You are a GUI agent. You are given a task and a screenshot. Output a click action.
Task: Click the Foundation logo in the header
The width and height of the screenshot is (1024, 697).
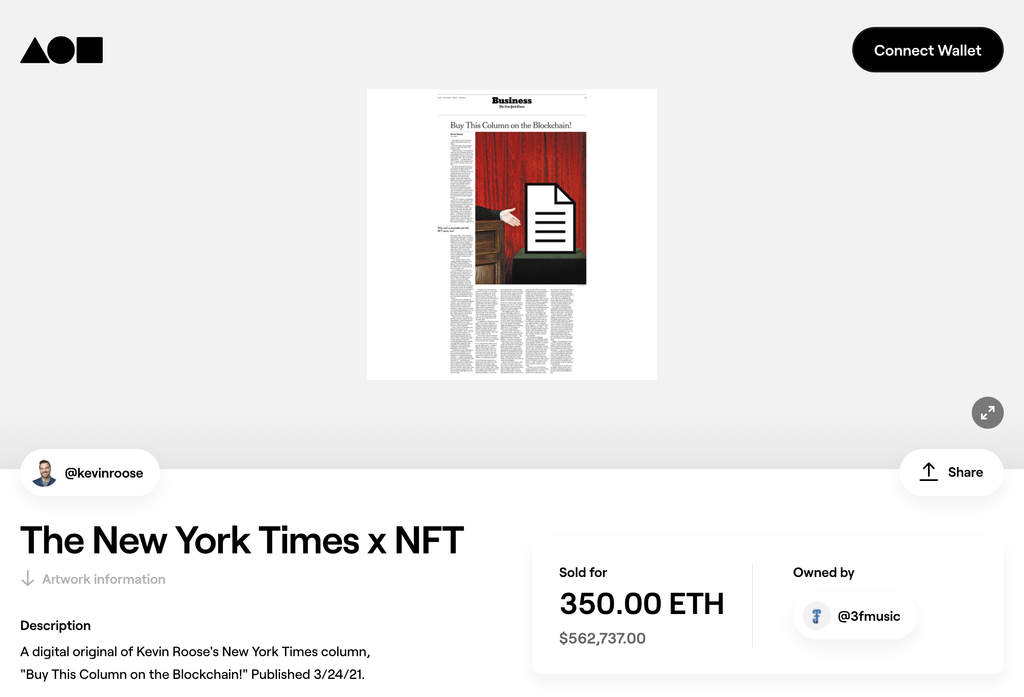[x=61, y=50]
